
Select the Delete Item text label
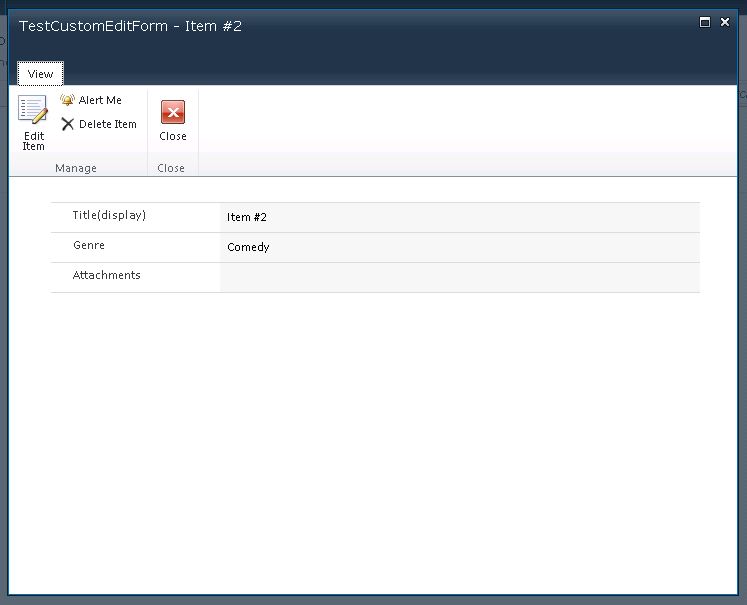(x=108, y=124)
